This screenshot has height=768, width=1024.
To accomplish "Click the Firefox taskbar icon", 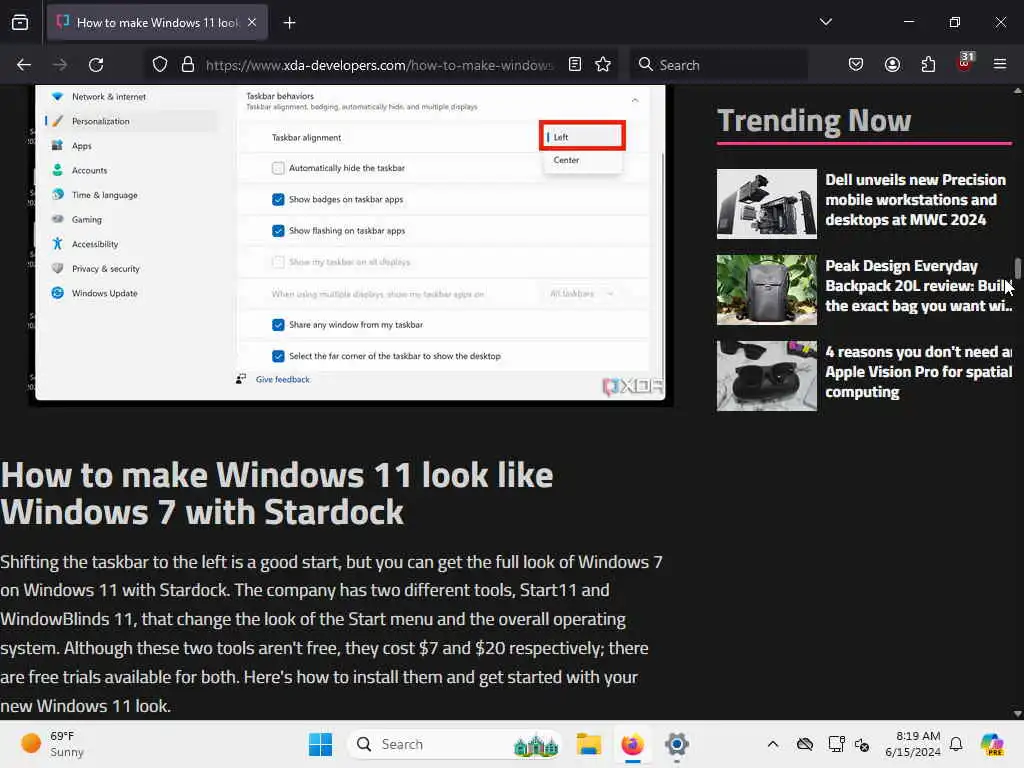I will pyautogui.click(x=632, y=744).
